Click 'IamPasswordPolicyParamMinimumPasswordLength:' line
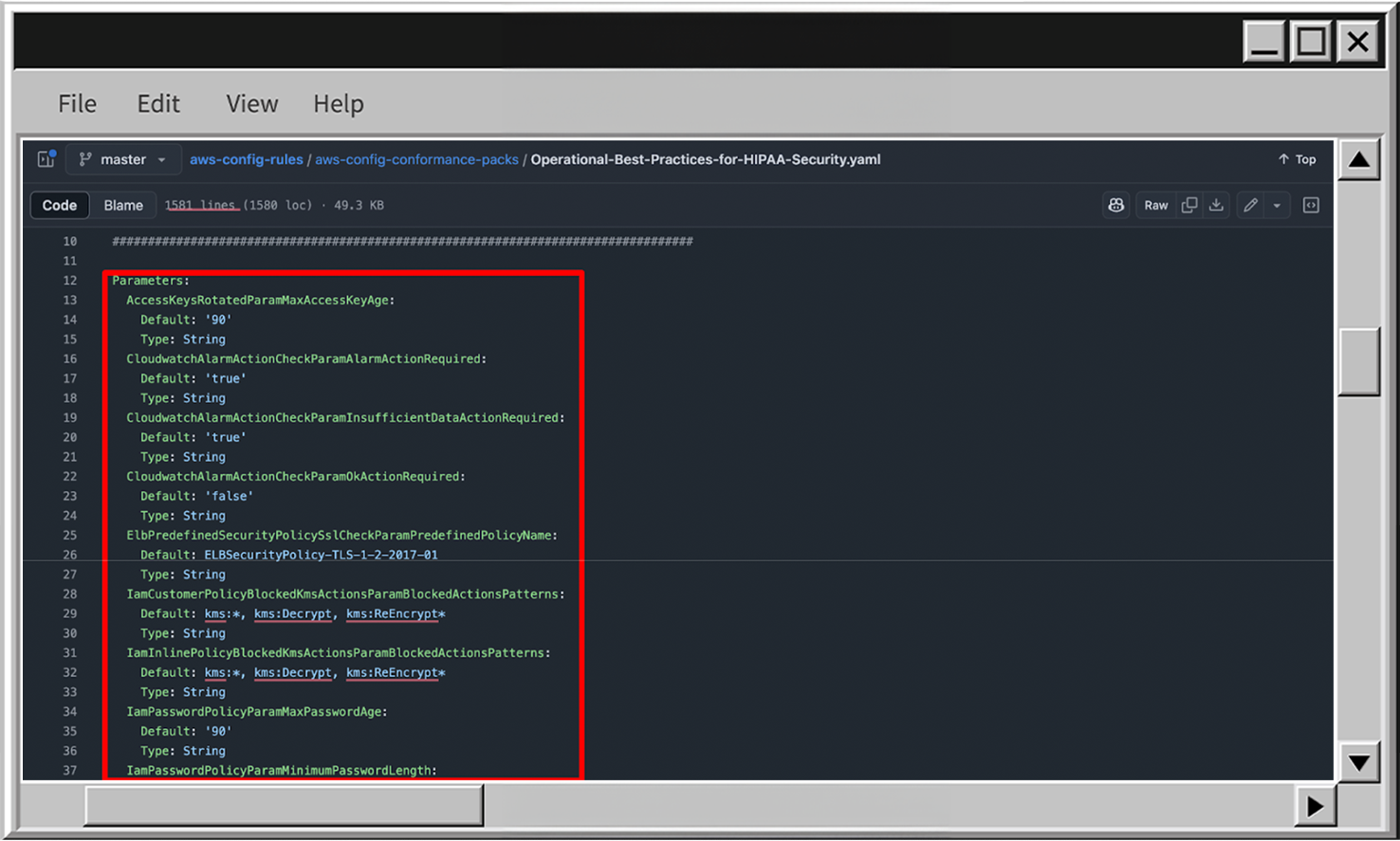Image resolution: width=1400 pixels, height=841 pixels. (282, 771)
